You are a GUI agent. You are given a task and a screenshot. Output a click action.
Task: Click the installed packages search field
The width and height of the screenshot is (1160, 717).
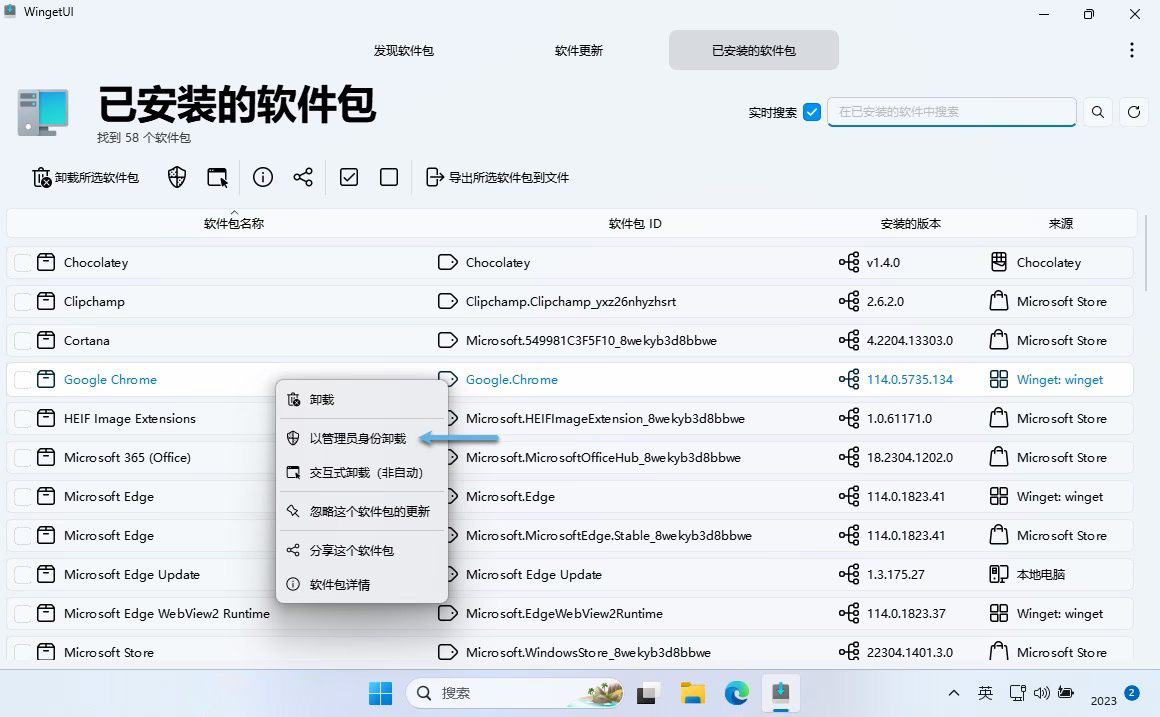[x=951, y=112]
